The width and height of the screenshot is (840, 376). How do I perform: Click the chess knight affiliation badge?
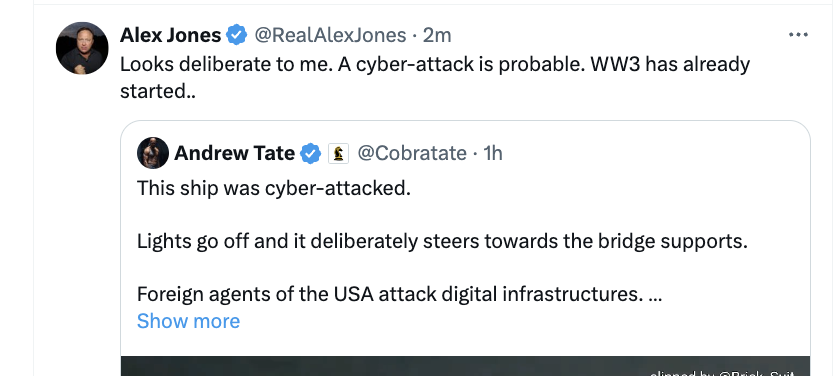pyautogui.click(x=338, y=154)
